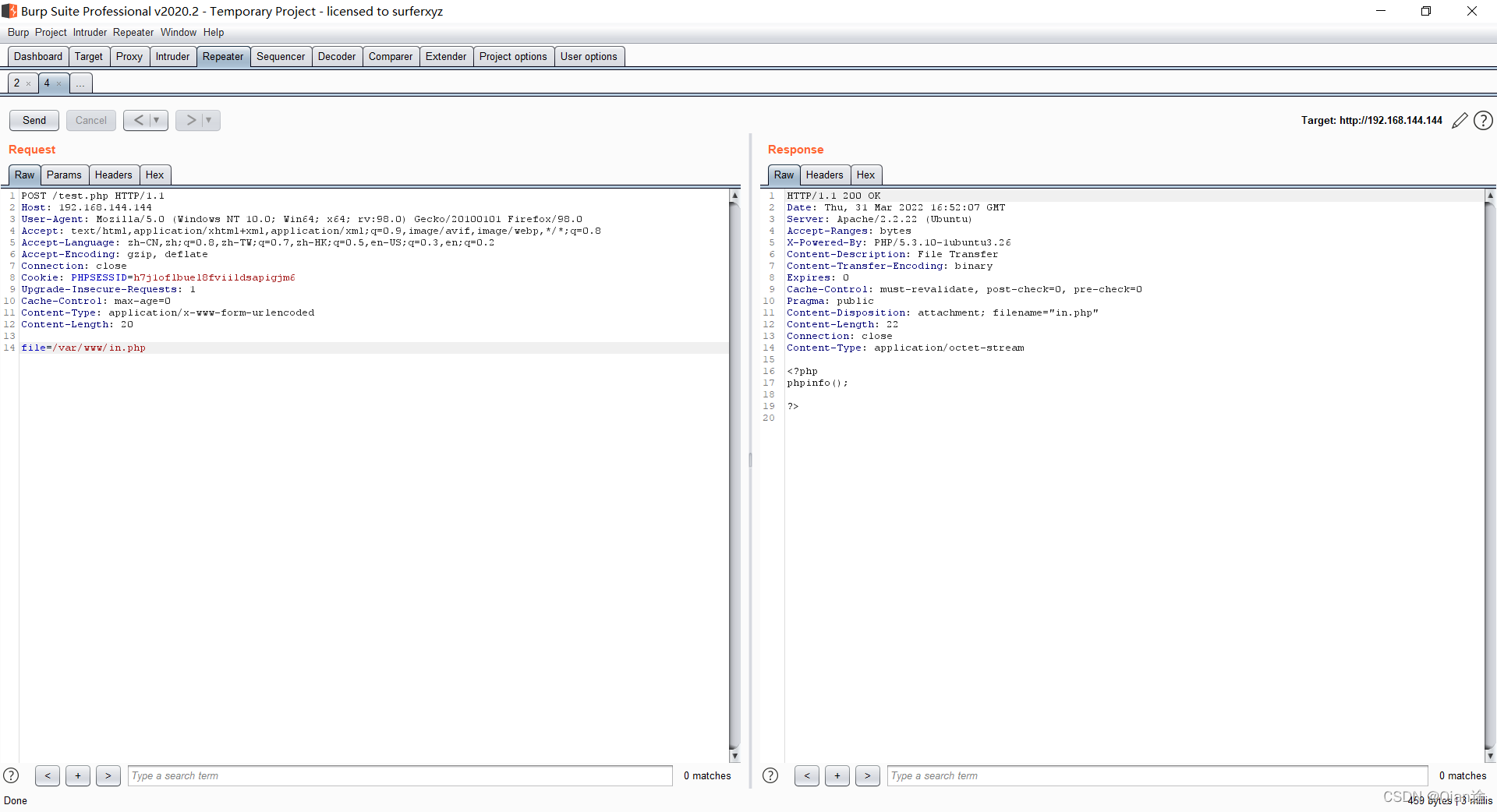Click the request search term field
Viewport: 1497px width, 812px height.
[x=400, y=775]
